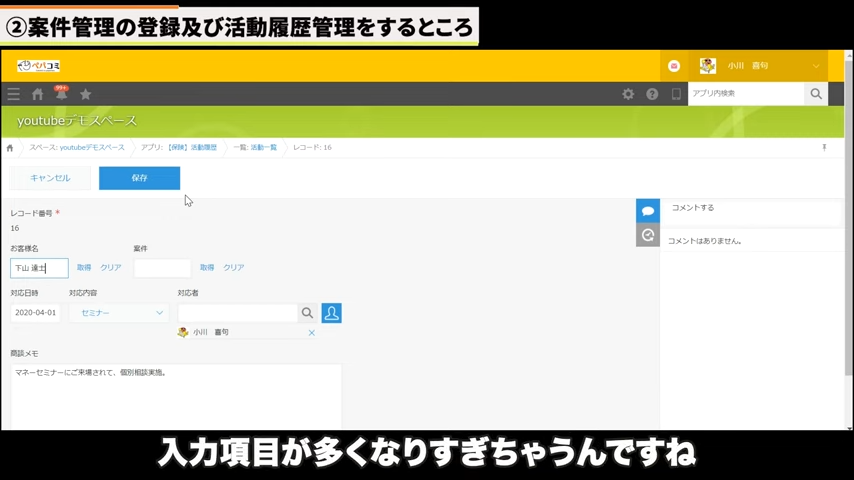Click the 対応日時 date field
The width and height of the screenshot is (854, 480).
click(35, 313)
